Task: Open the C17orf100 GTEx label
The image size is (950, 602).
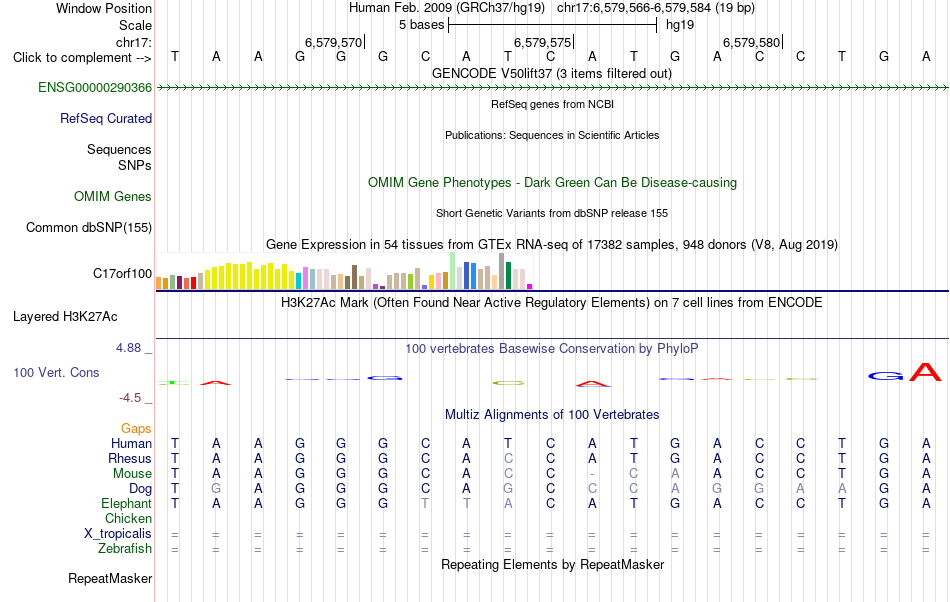Action: pos(122,273)
